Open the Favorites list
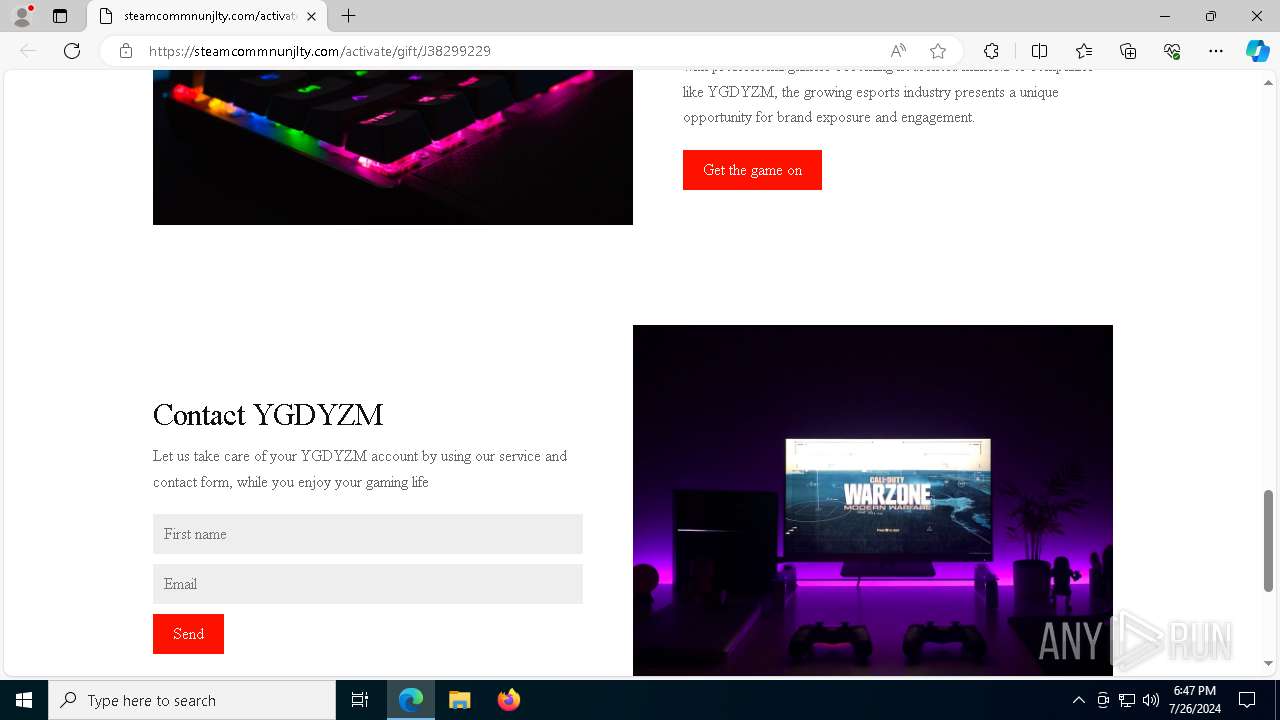 tap(1084, 51)
